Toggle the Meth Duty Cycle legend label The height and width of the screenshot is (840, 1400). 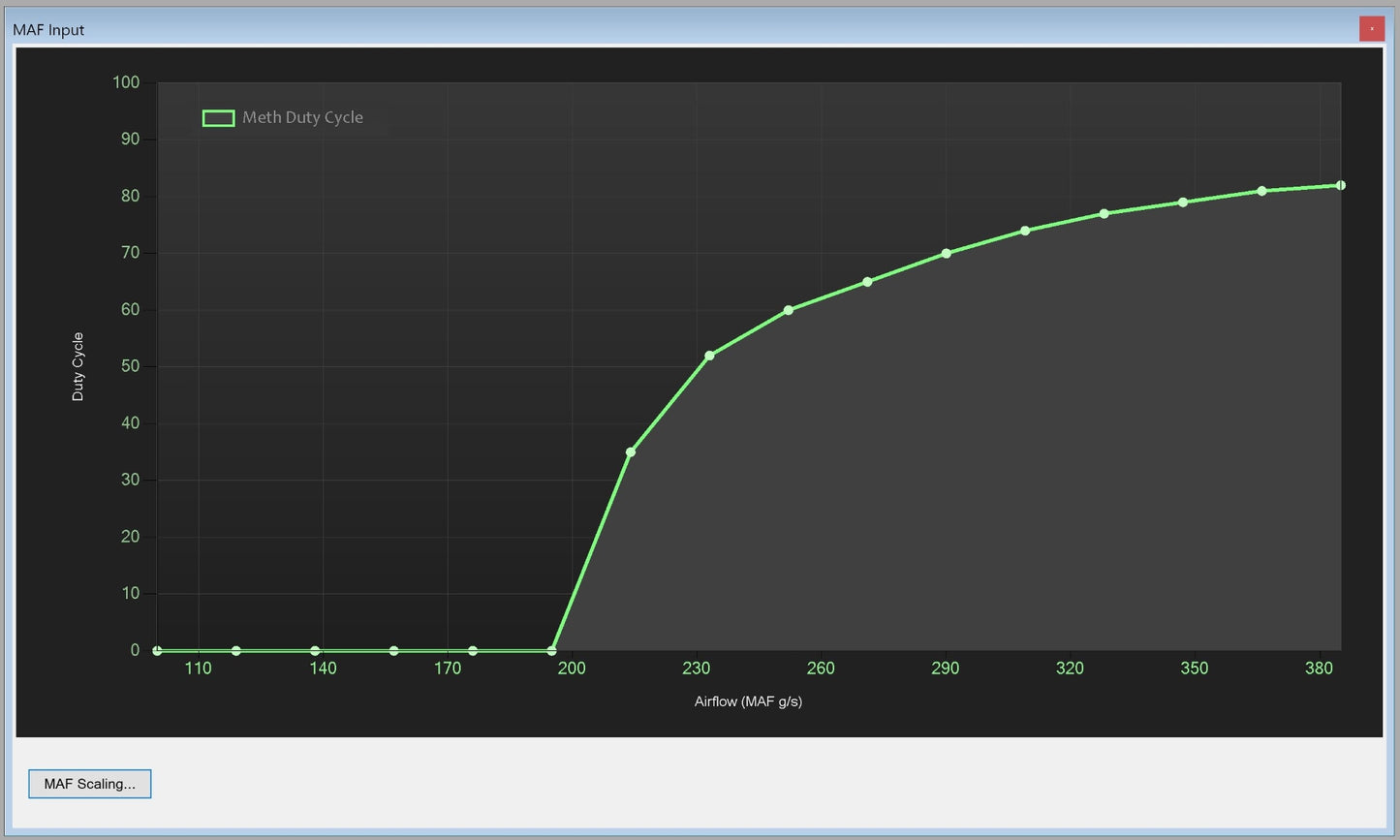[302, 117]
